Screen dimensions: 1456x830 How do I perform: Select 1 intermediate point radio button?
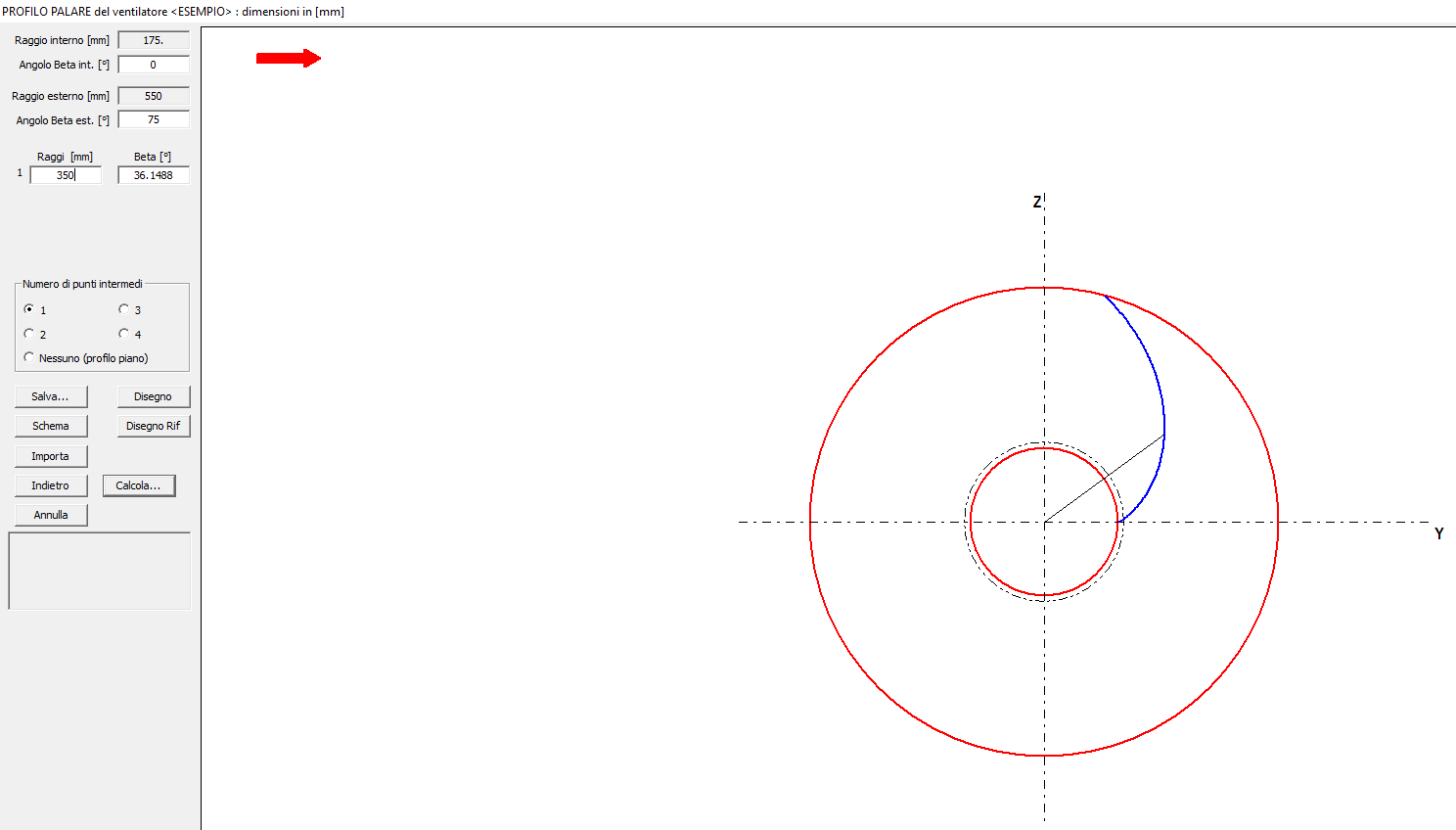(29, 309)
